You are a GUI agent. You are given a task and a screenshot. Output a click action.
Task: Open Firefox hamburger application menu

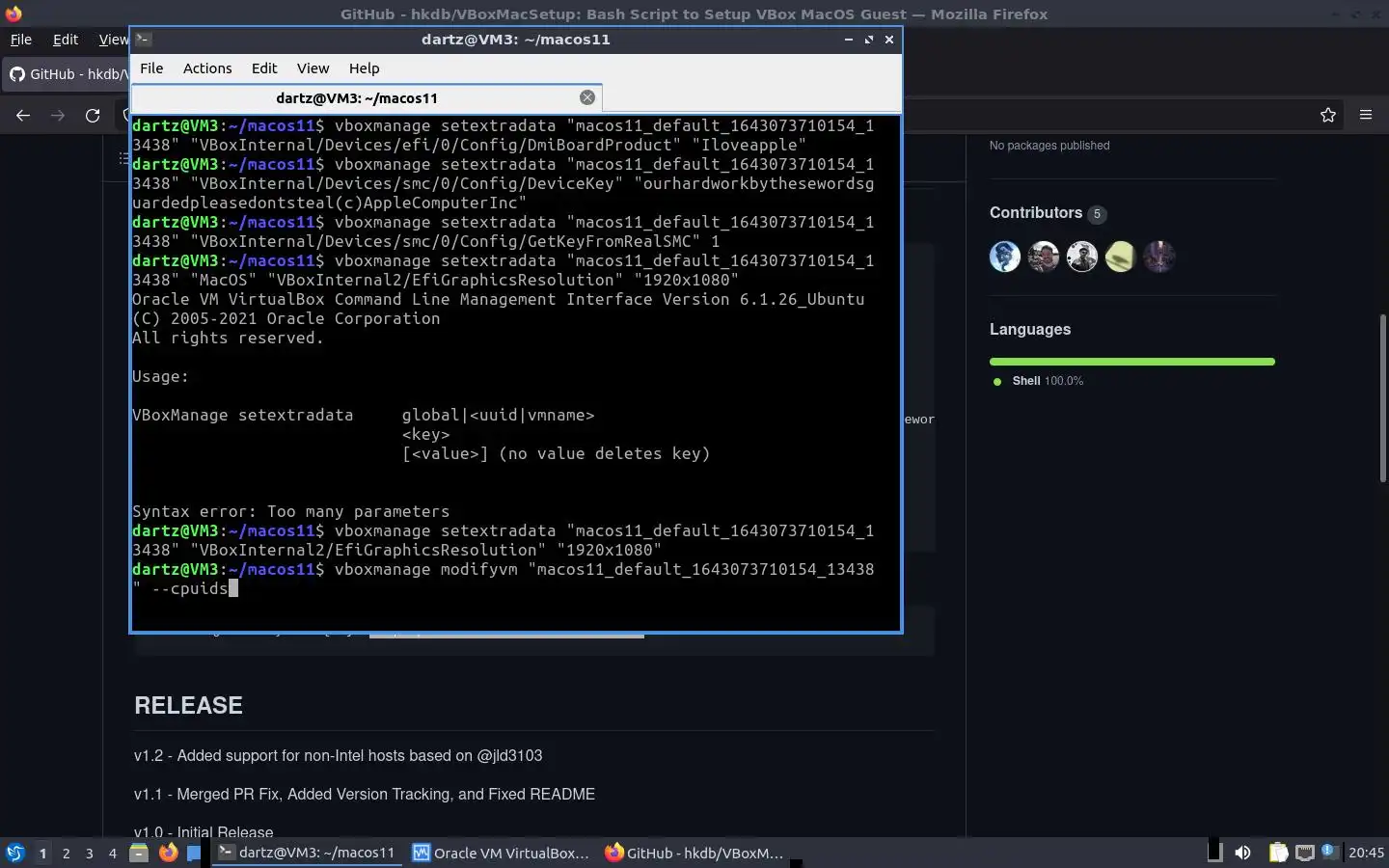(1366, 115)
